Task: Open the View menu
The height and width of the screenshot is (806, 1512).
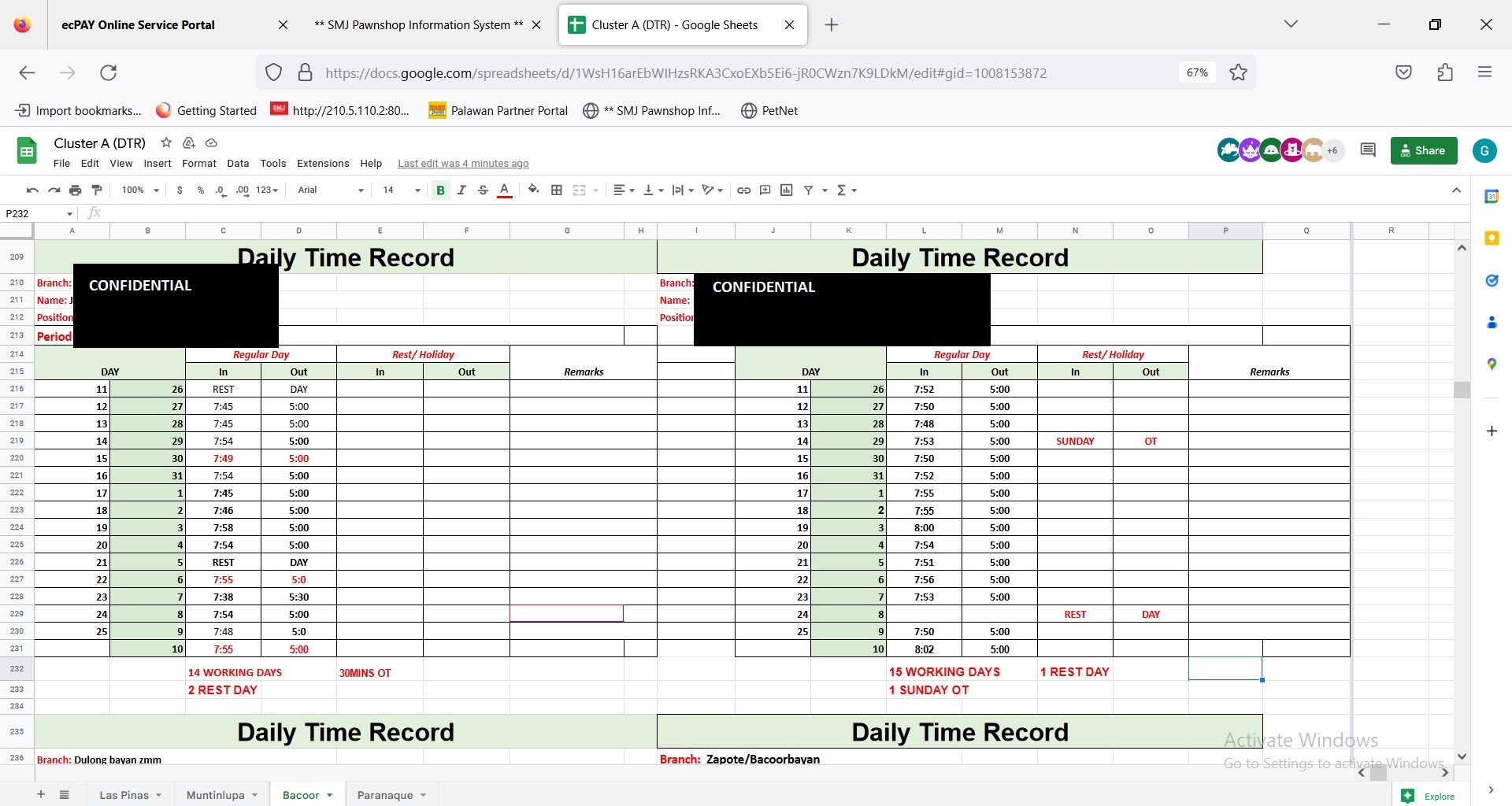Action: point(120,164)
